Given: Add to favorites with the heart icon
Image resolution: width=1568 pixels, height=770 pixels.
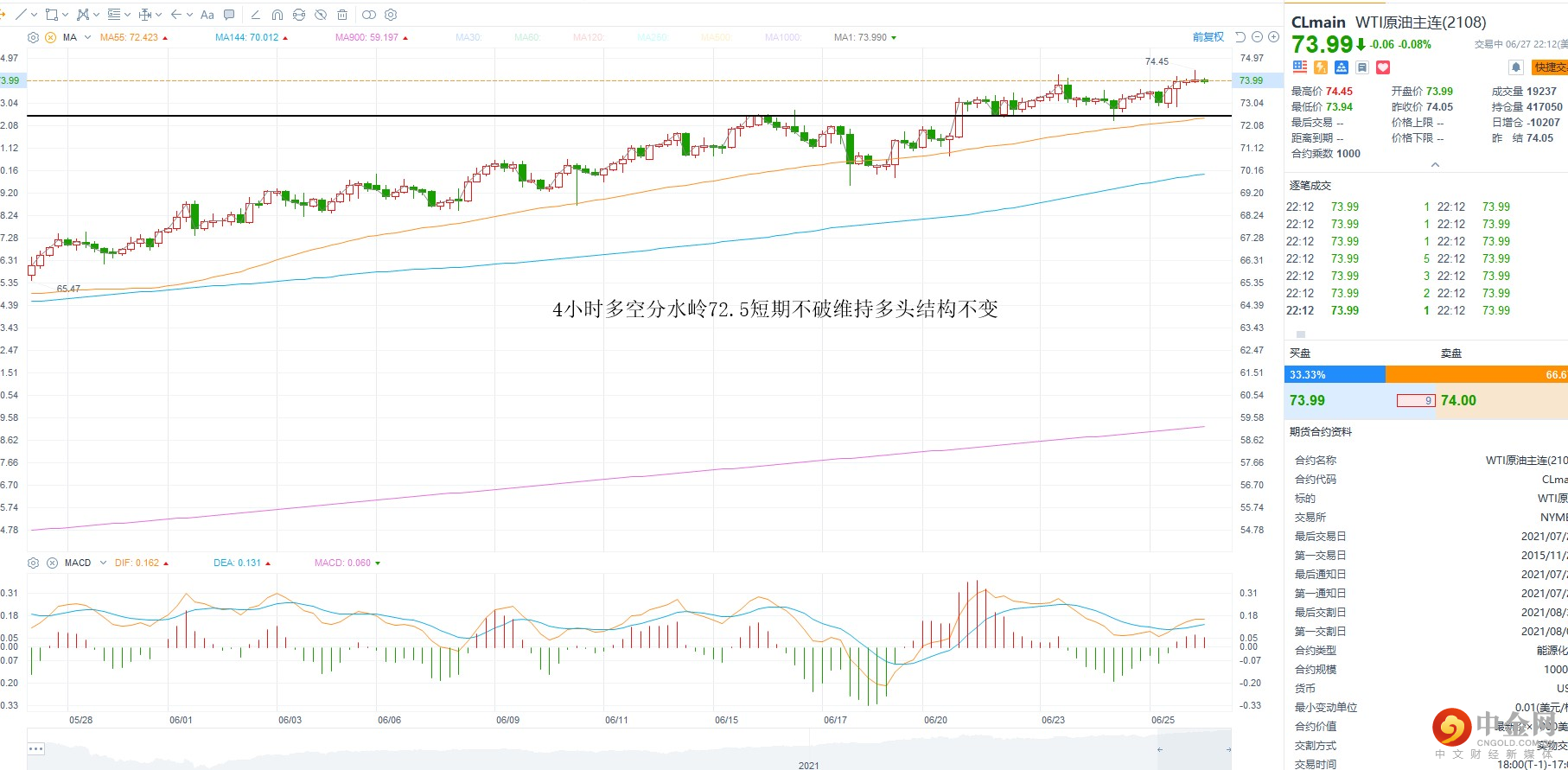Looking at the screenshot, I should 1383,67.
